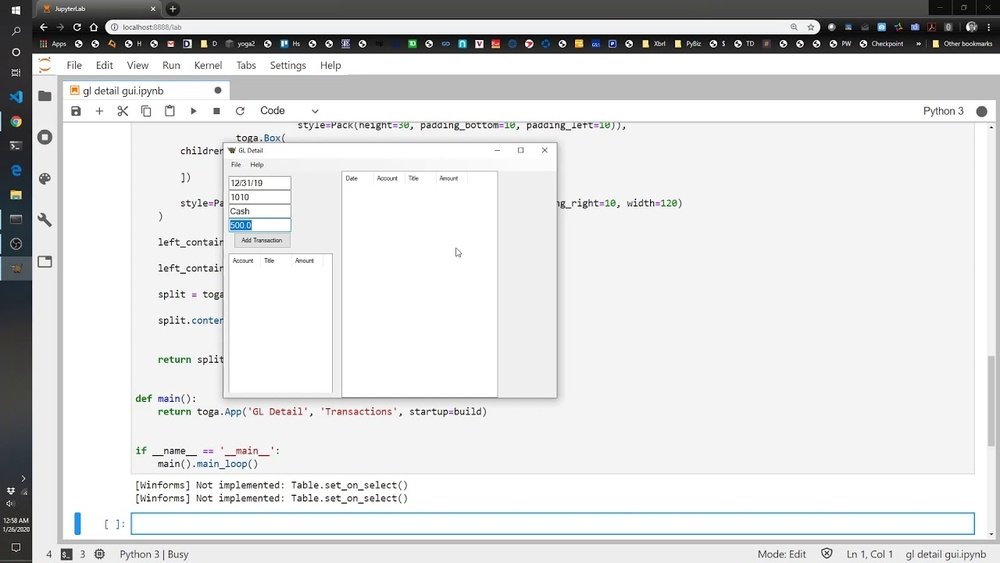Cut the selected cell using the scissors icon

pos(123,111)
